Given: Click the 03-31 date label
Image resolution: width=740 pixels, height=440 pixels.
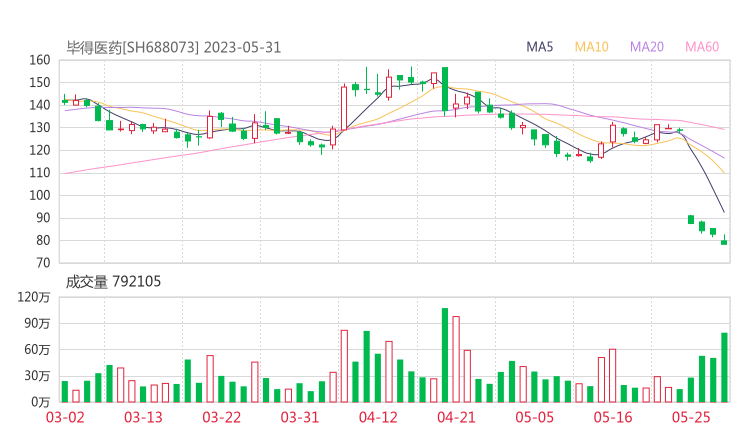Looking at the screenshot, I should point(300,417).
